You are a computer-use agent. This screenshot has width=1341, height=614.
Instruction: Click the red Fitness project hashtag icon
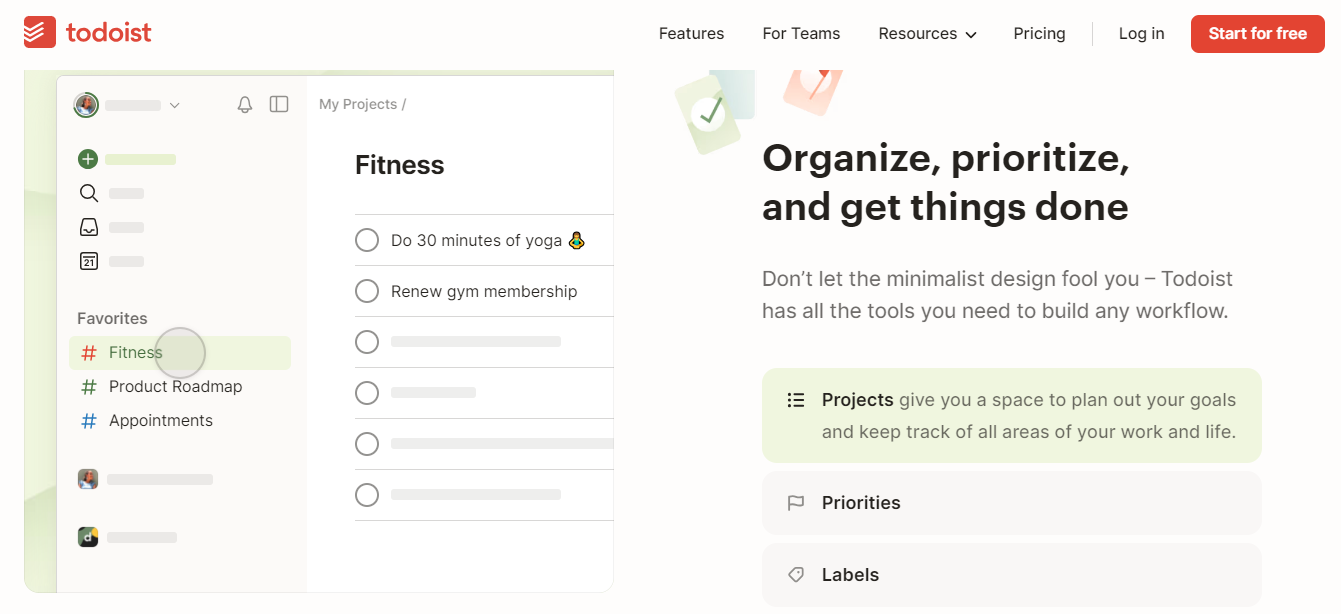(88, 352)
